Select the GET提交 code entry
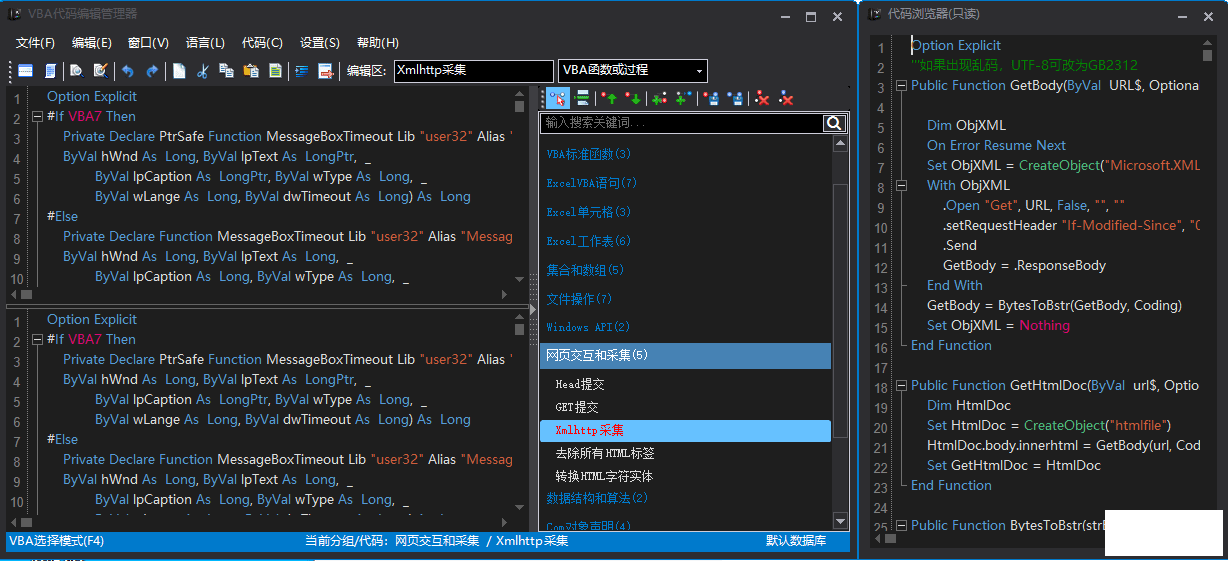Screen dimensions: 1228x561 (x=577, y=407)
